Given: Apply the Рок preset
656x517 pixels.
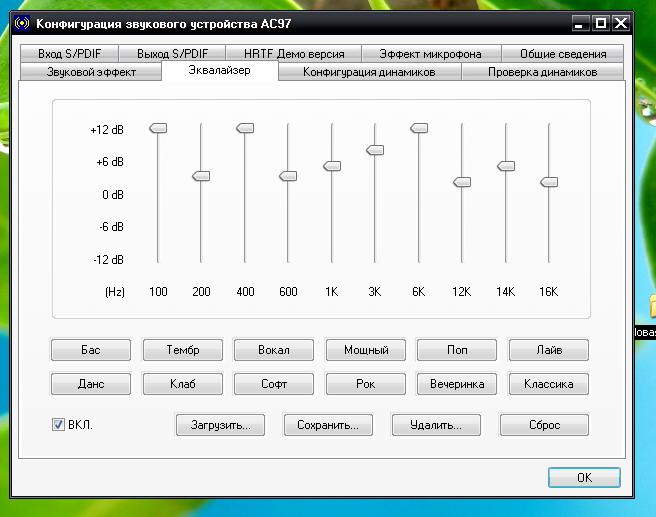Looking at the screenshot, I should point(366,384).
